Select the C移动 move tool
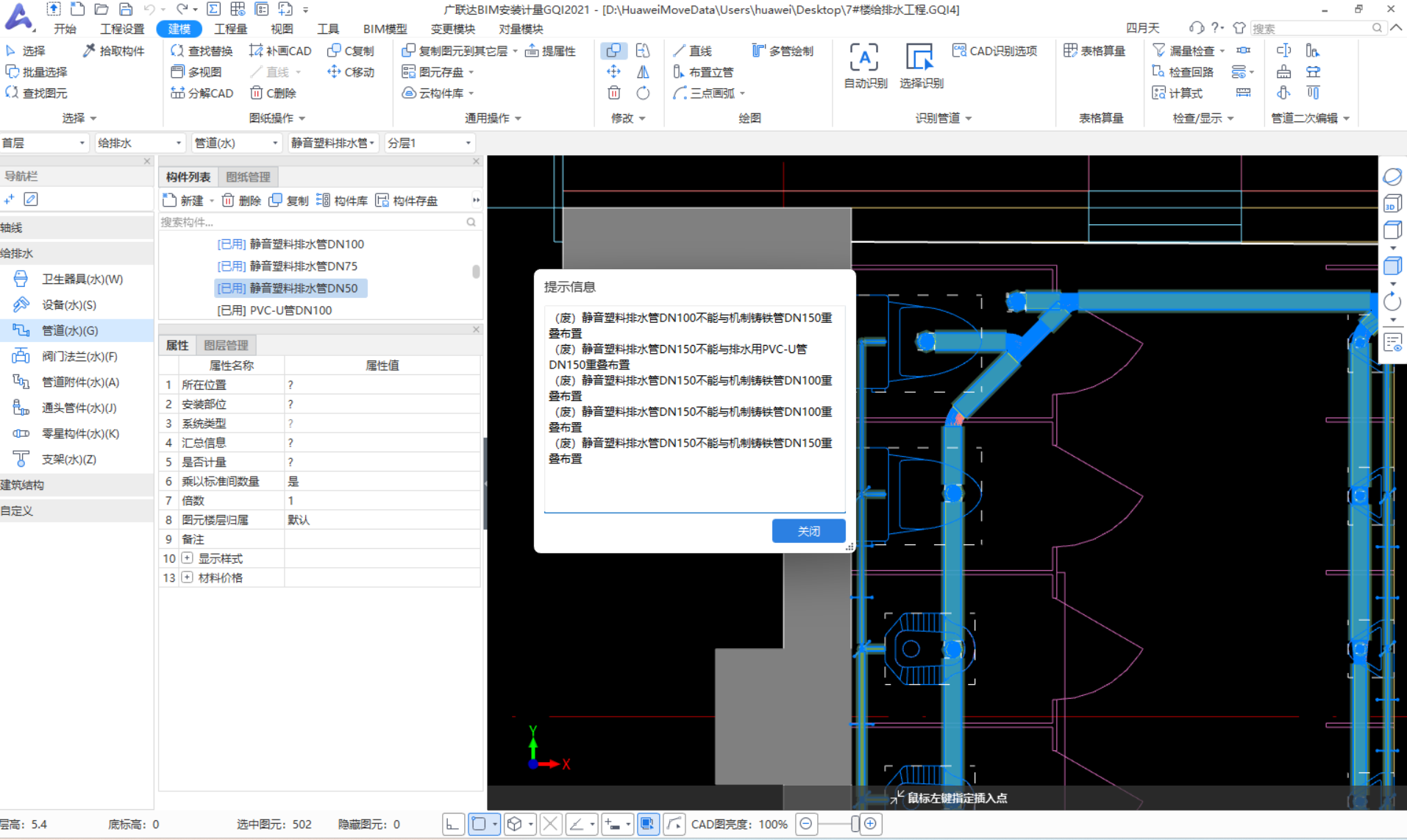 click(x=351, y=72)
